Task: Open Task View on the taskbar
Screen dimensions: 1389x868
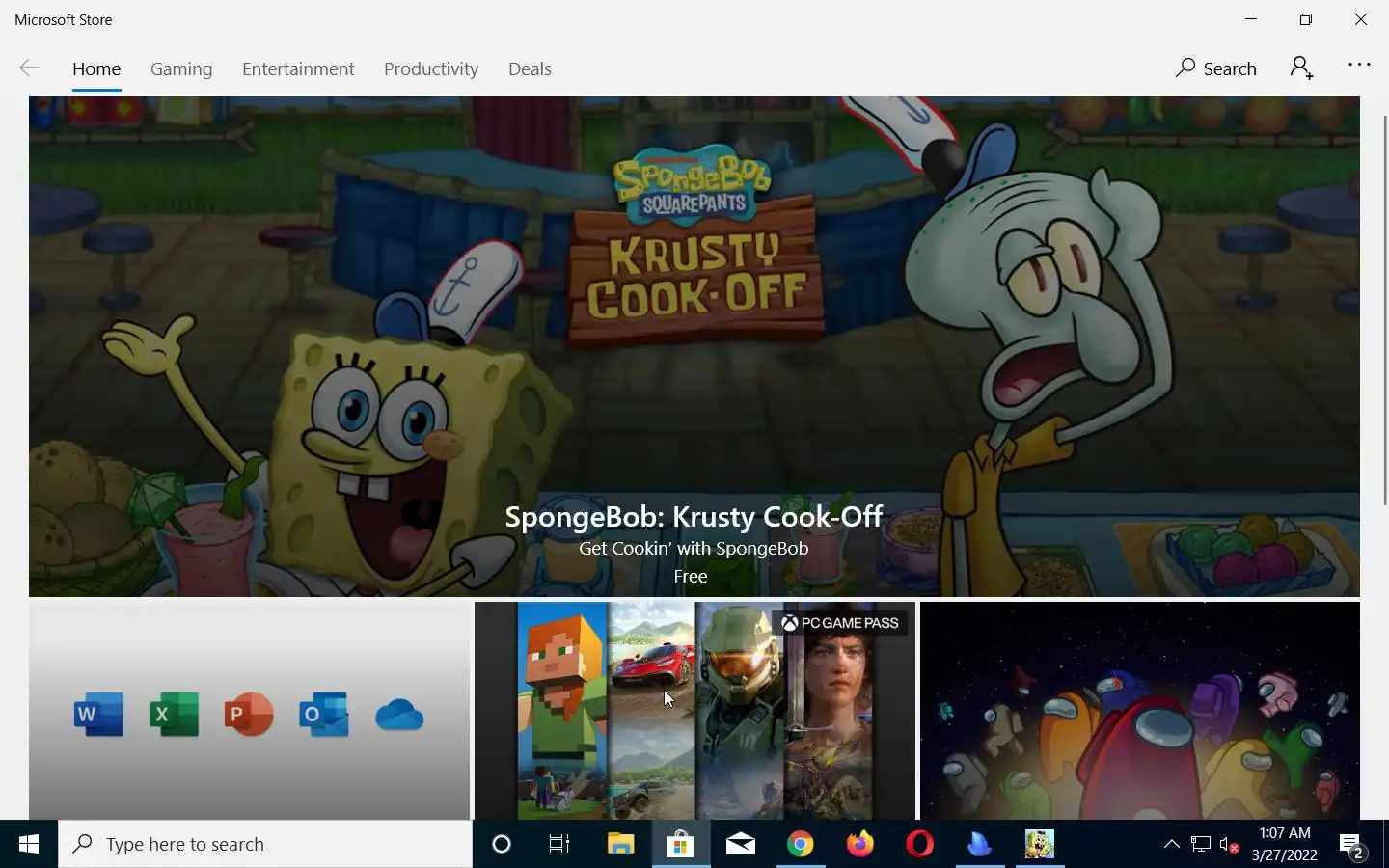Action: 559,844
